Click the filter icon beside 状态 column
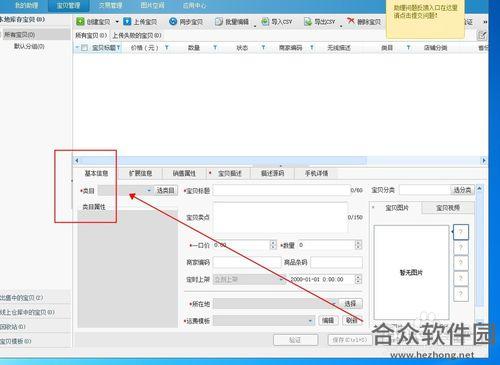Image resolution: width=500 pixels, height=365 pixels. click(x=263, y=48)
